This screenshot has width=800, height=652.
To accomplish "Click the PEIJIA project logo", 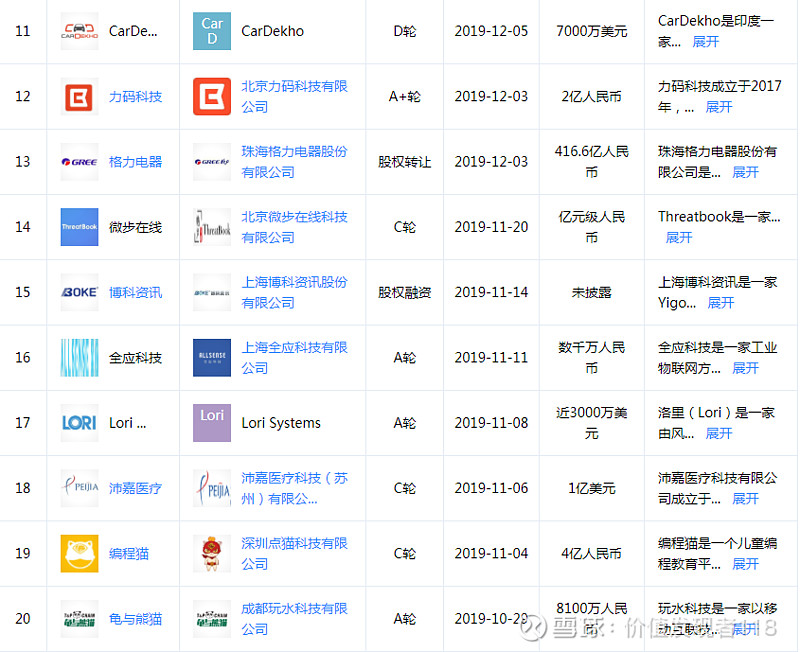I will point(79,488).
